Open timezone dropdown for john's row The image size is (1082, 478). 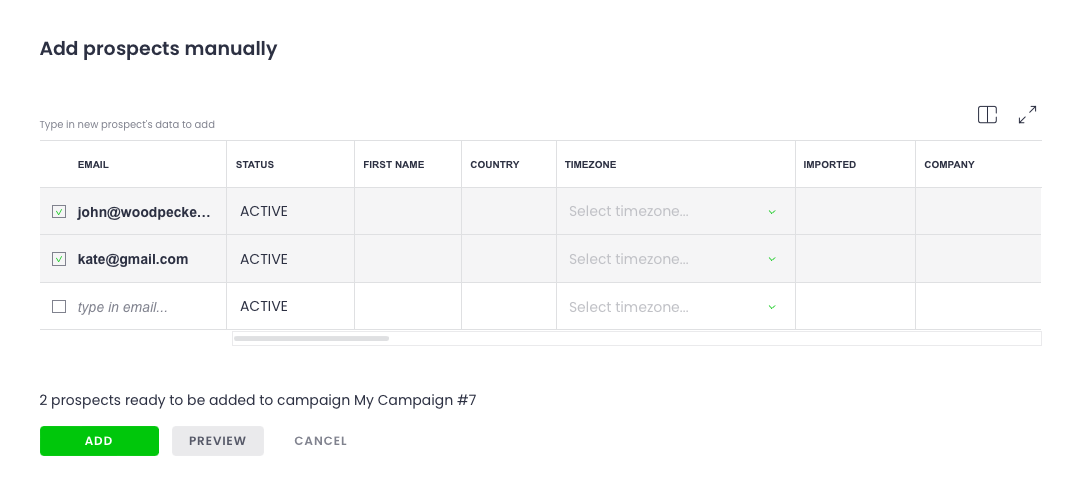[x=674, y=212]
